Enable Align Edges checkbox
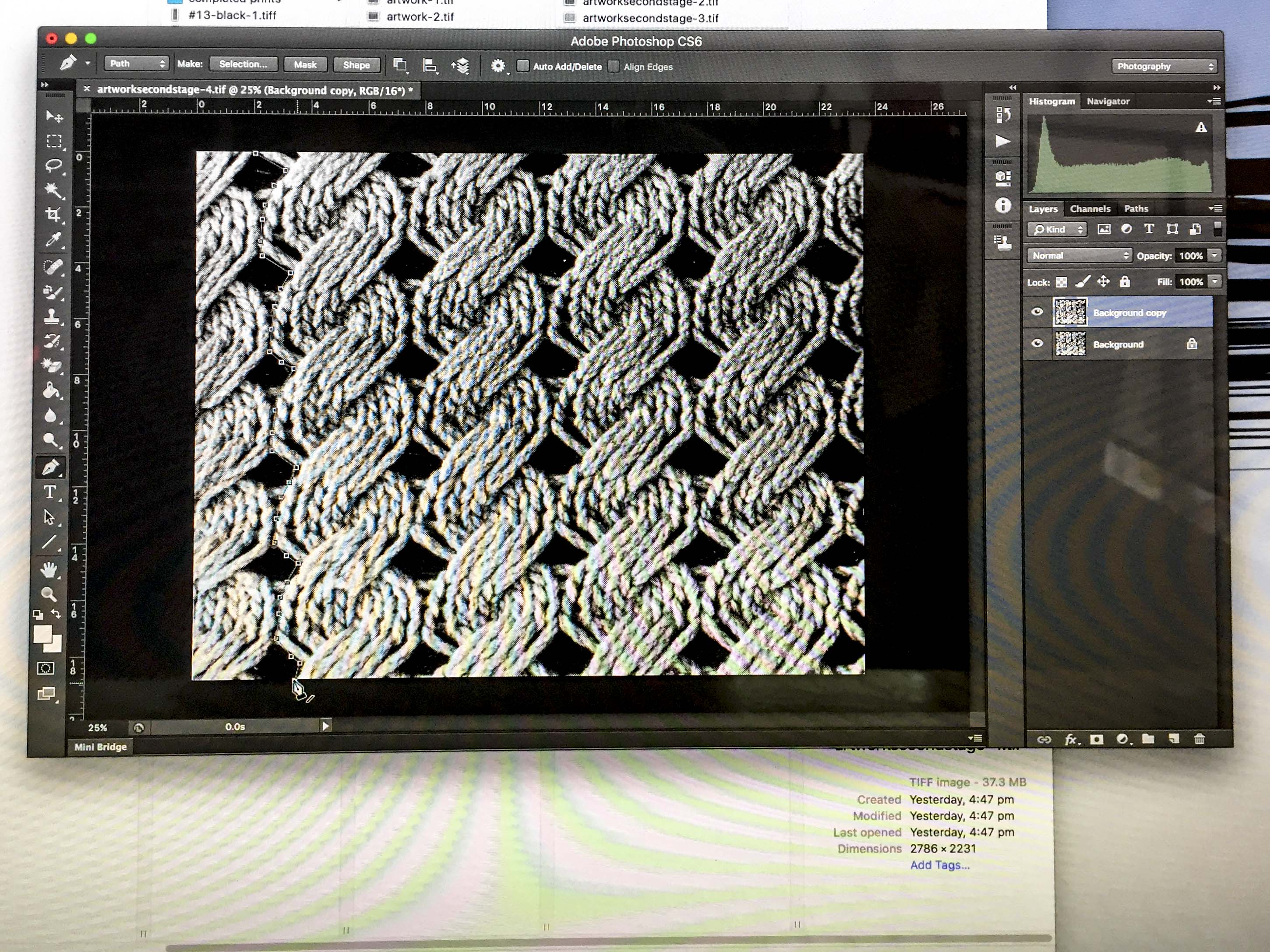Image resolution: width=1270 pixels, height=952 pixels. (x=614, y=67)
